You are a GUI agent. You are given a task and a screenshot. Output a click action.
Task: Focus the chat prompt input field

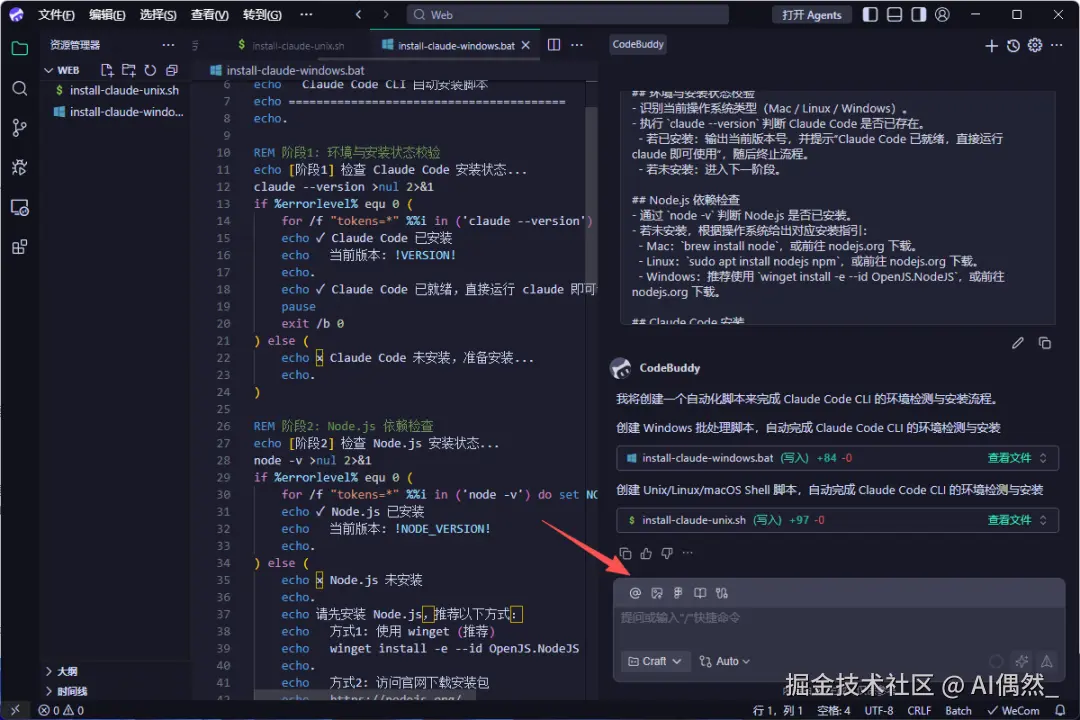click(839, 618)
